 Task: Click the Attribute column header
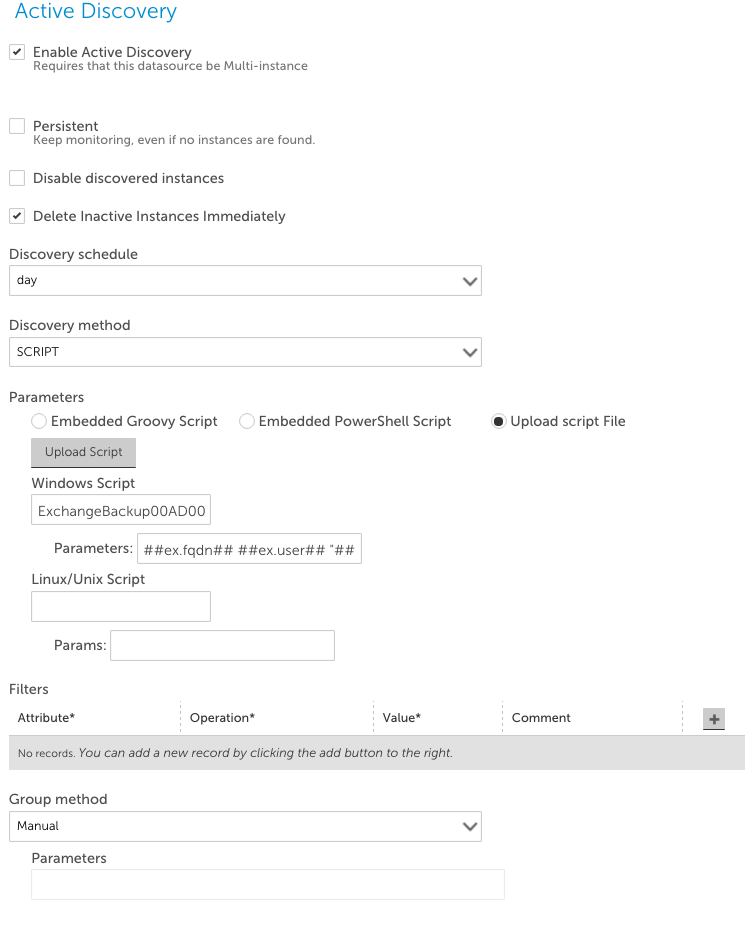click(x=46, y=718)
